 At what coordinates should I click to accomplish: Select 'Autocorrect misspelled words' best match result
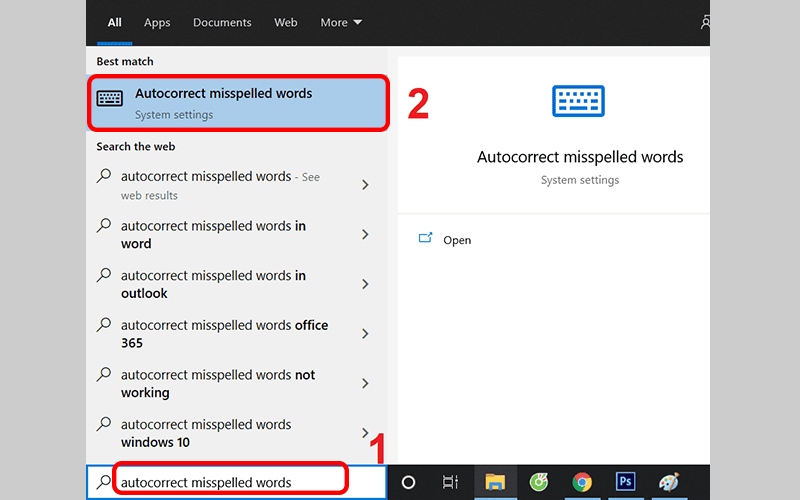pyautogui.click(x=237, y=103)
